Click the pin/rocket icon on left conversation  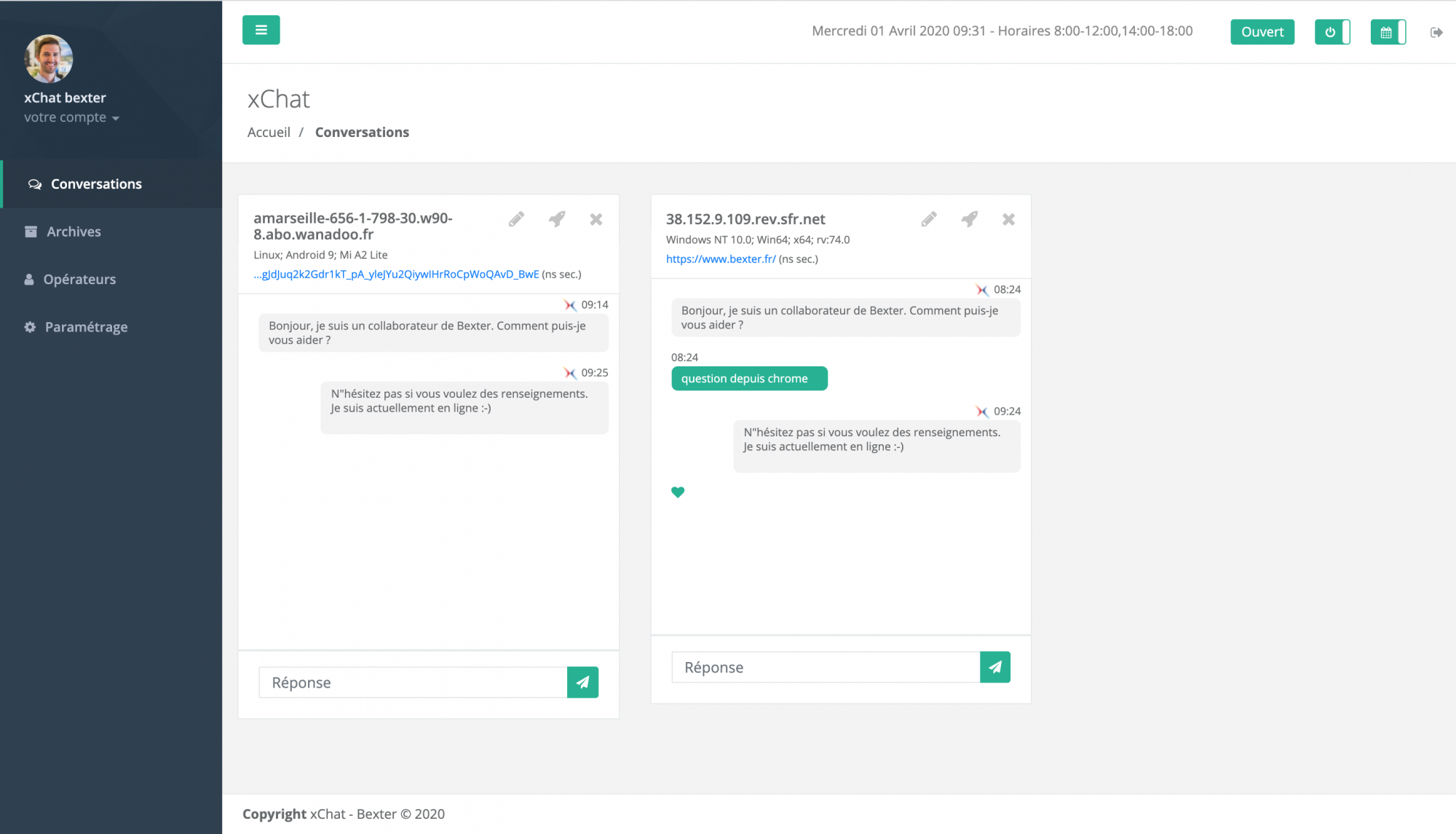click(x=557, y=219)
